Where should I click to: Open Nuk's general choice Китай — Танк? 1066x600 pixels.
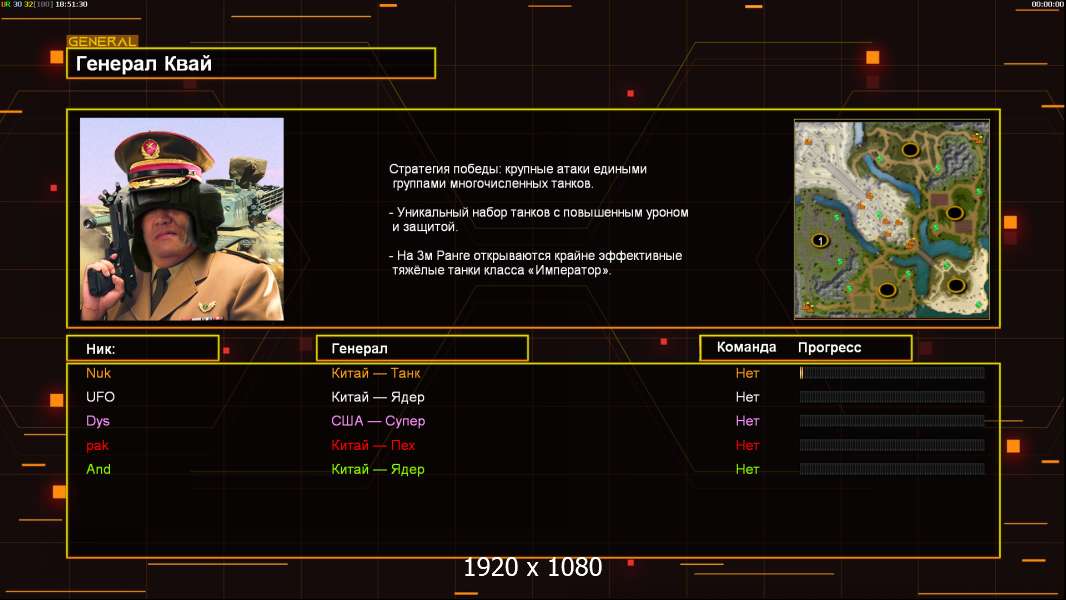pyautogui.click(x=376, y=373)
